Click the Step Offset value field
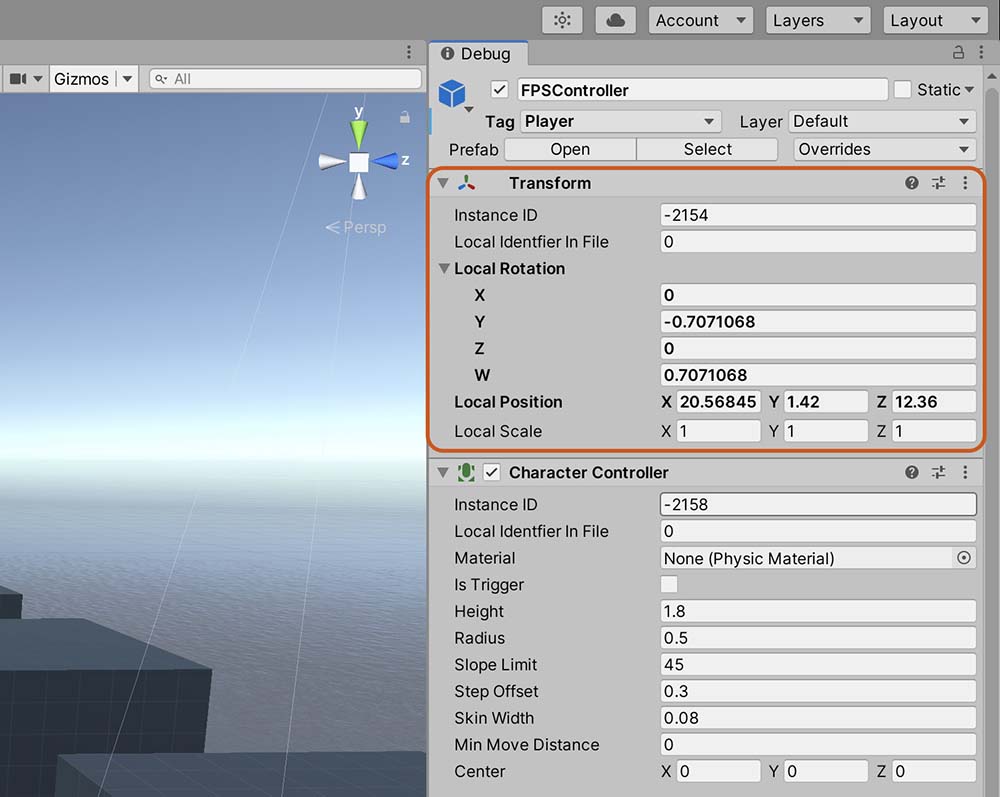 [818, 691]
